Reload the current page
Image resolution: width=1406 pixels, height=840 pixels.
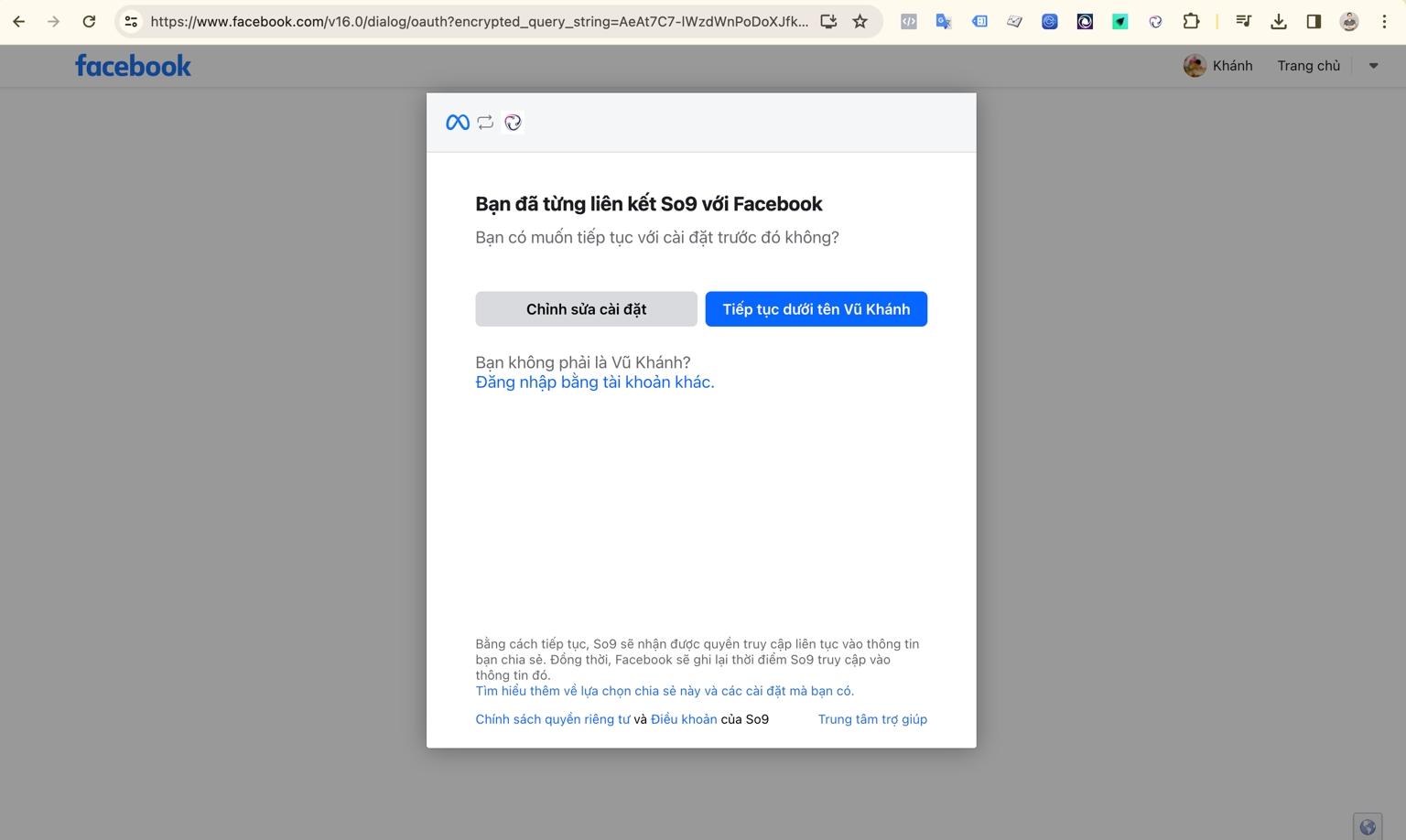89,21
